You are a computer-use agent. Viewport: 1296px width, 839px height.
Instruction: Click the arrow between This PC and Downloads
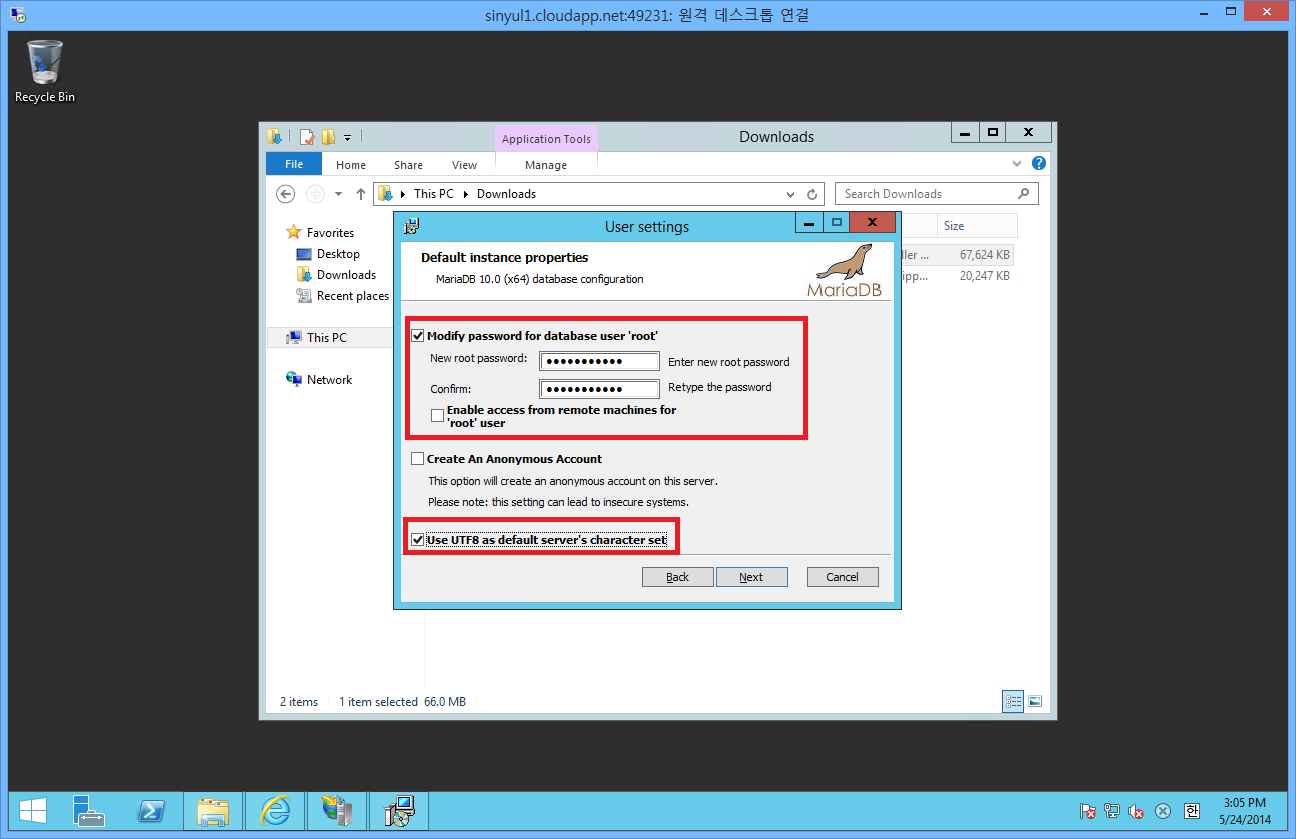point(465,194)
